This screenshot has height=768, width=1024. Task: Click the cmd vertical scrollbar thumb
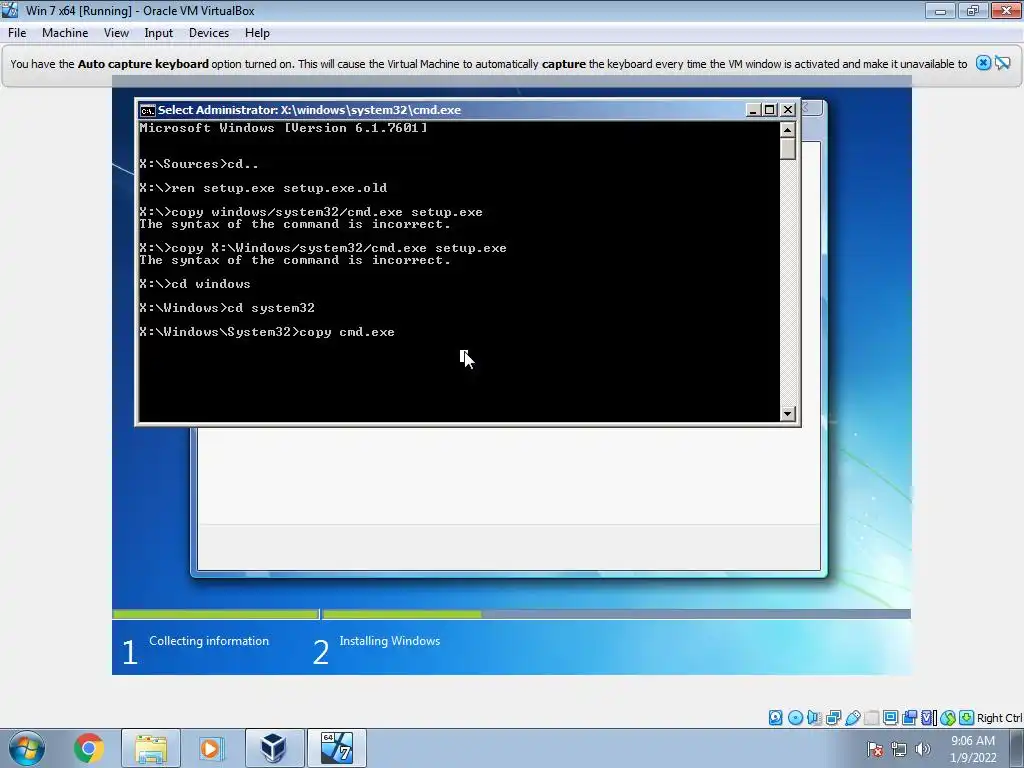point(788,149)
